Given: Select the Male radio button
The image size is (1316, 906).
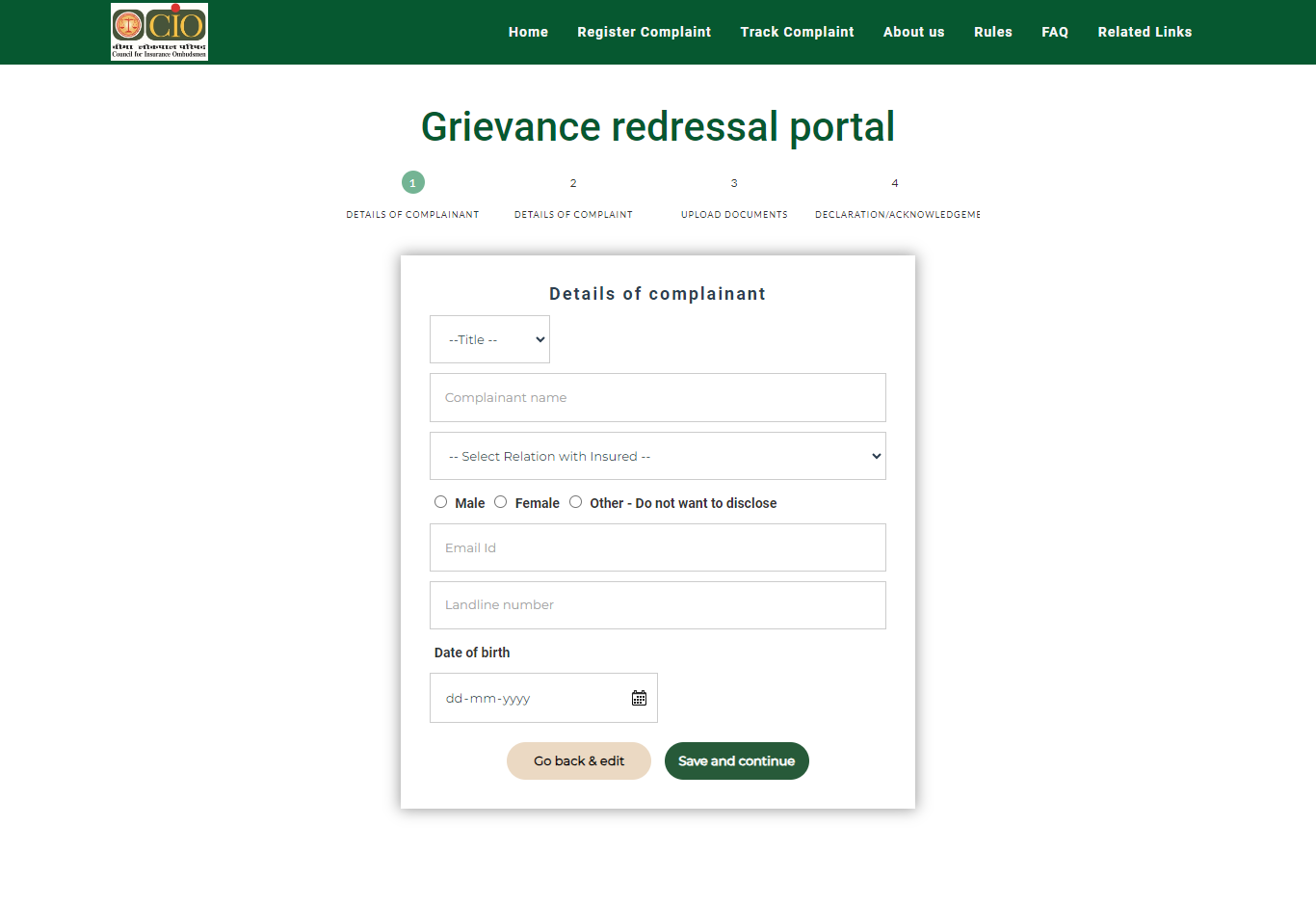Looking at the screenshot, I should click(x=441, y=502).
